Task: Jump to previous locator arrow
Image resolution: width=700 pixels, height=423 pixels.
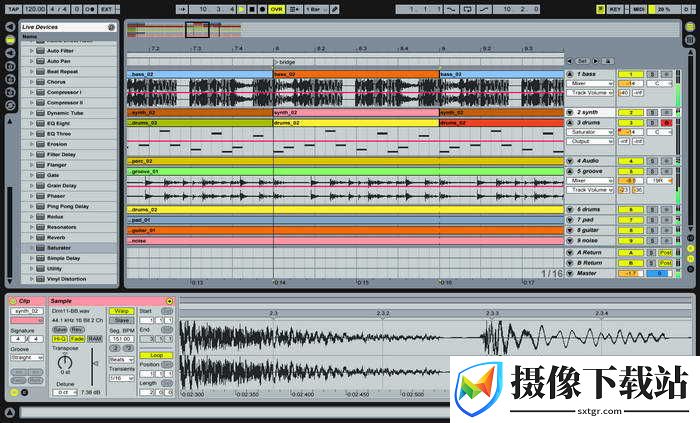Action: tap(569, 61)
